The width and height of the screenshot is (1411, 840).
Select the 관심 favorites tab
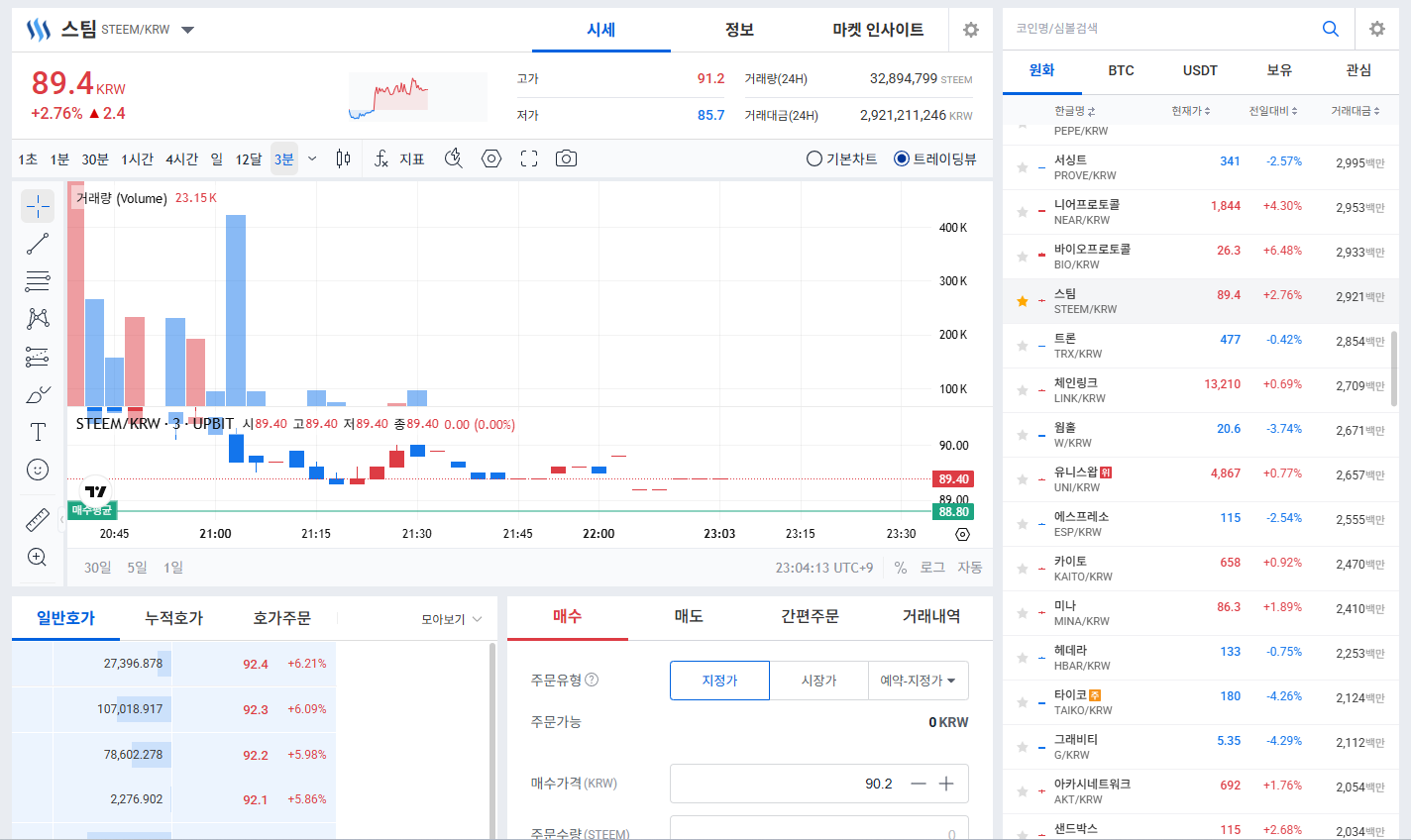pos(1358,70)
